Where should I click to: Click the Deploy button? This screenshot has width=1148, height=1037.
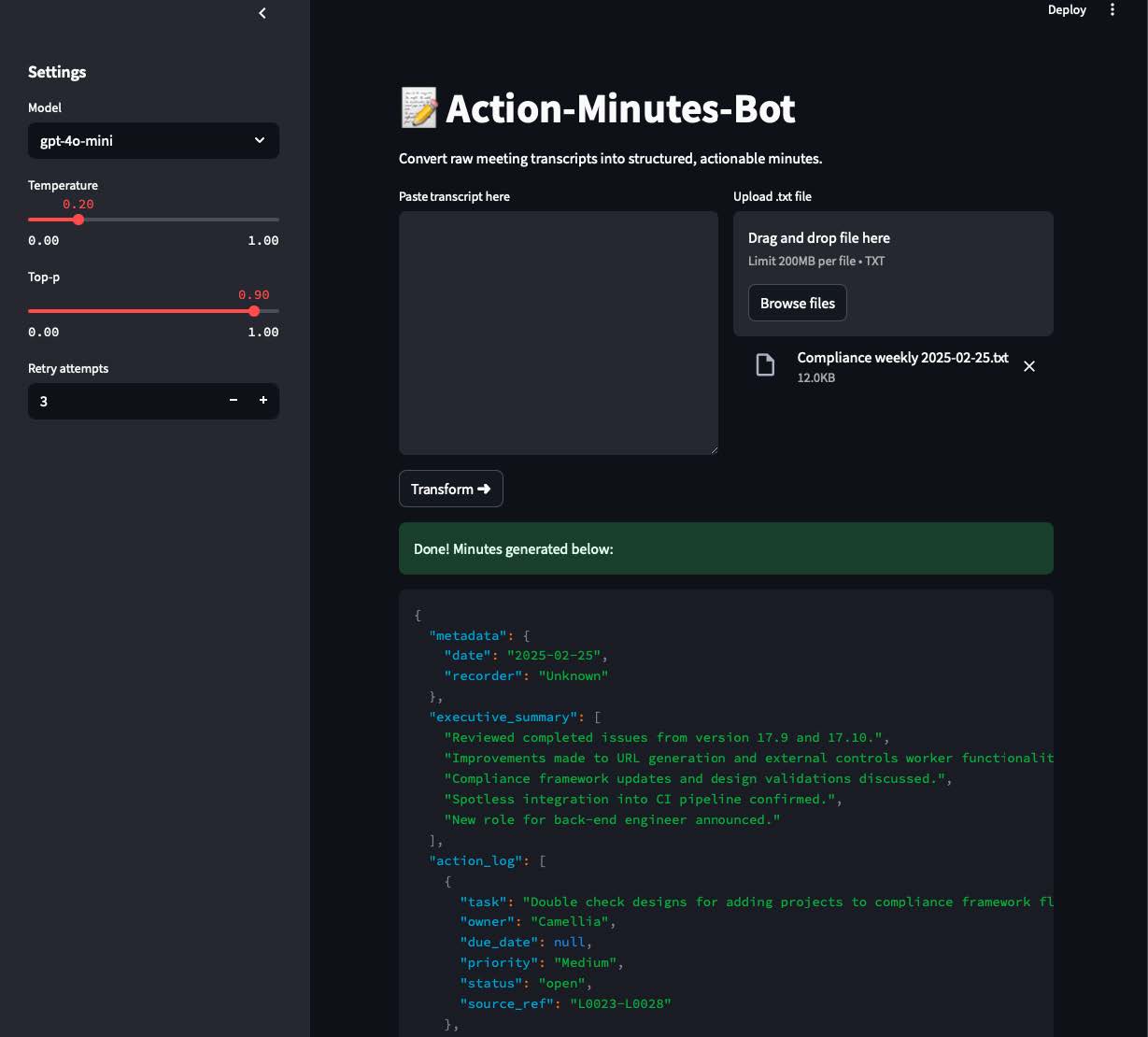pos(1066,10)
